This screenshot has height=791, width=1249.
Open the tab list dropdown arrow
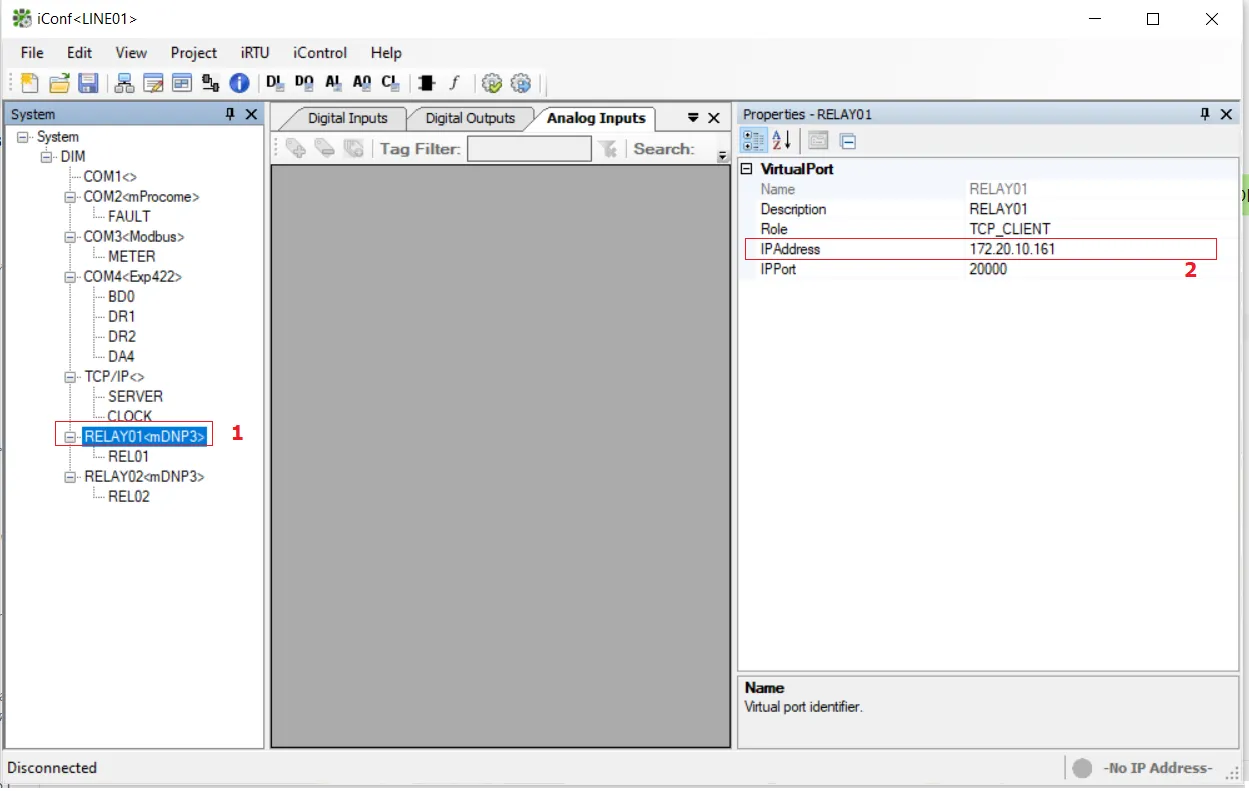(x=694, y=118)
